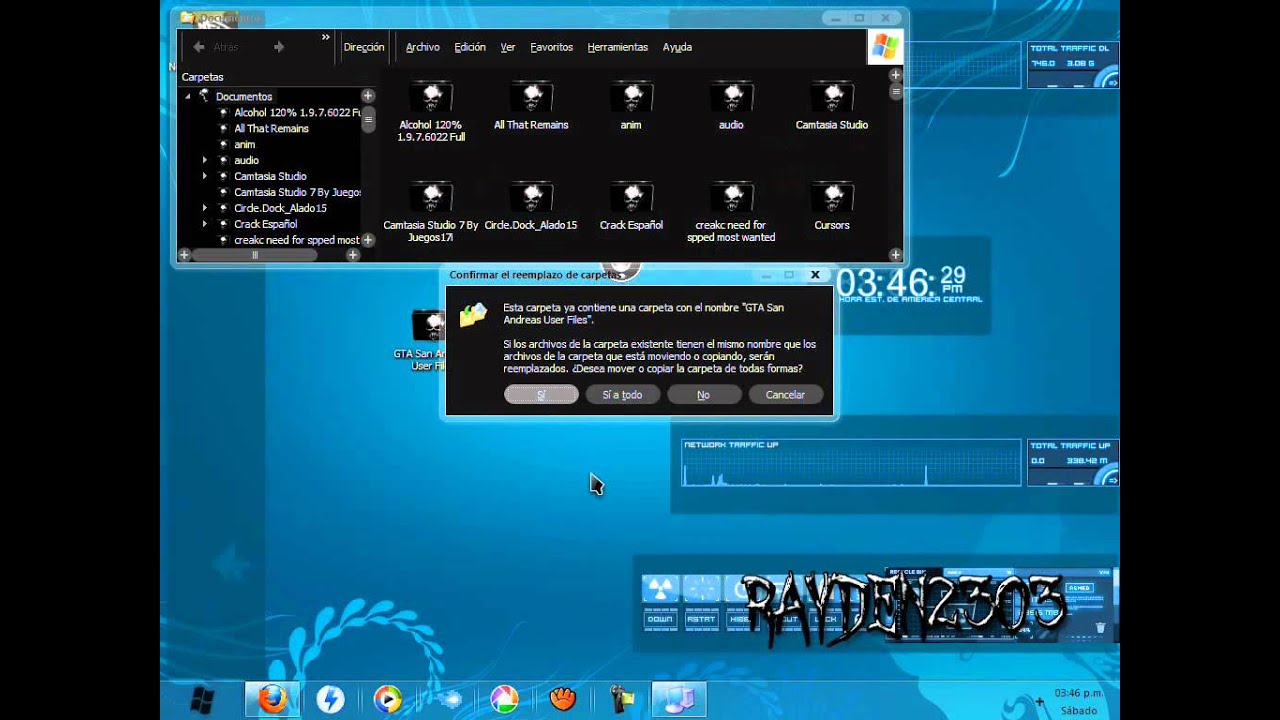Select the Camtasia Studio folder icon
The width and height of the screenshot is (1280, 720).
832,106
